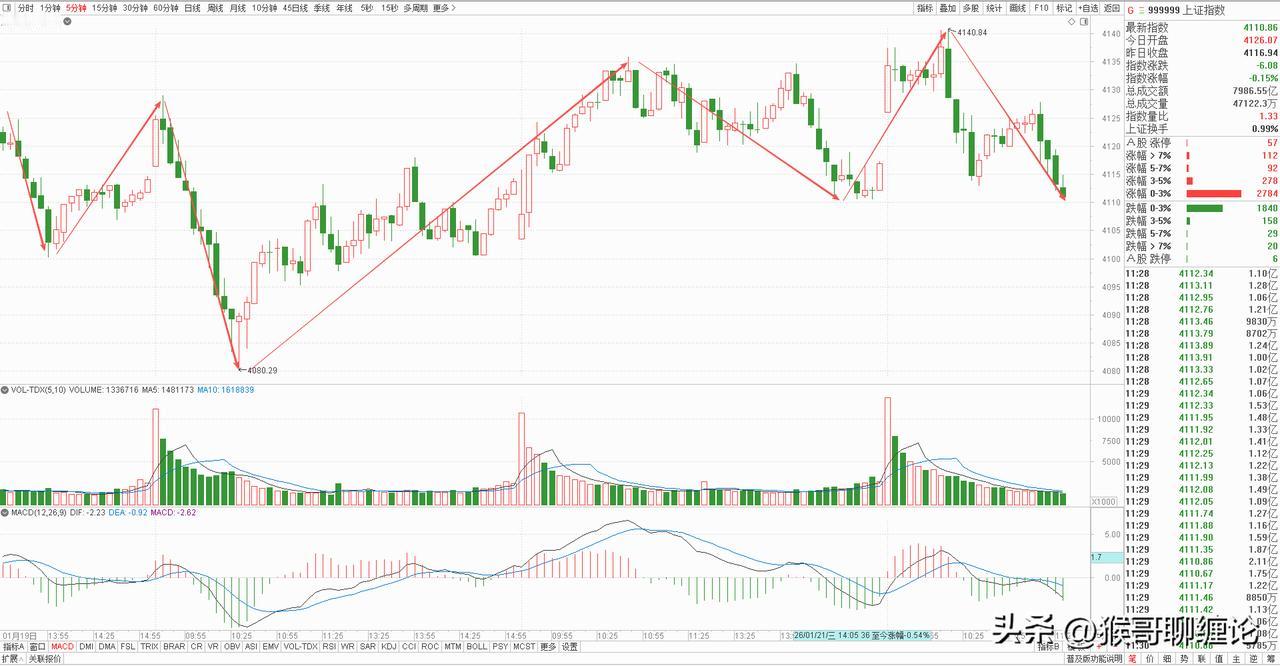This screenshot has height=666, width=1280.
Task: Select the 10分钟 period
Action: pyautogui.click(x=265, y=7)
